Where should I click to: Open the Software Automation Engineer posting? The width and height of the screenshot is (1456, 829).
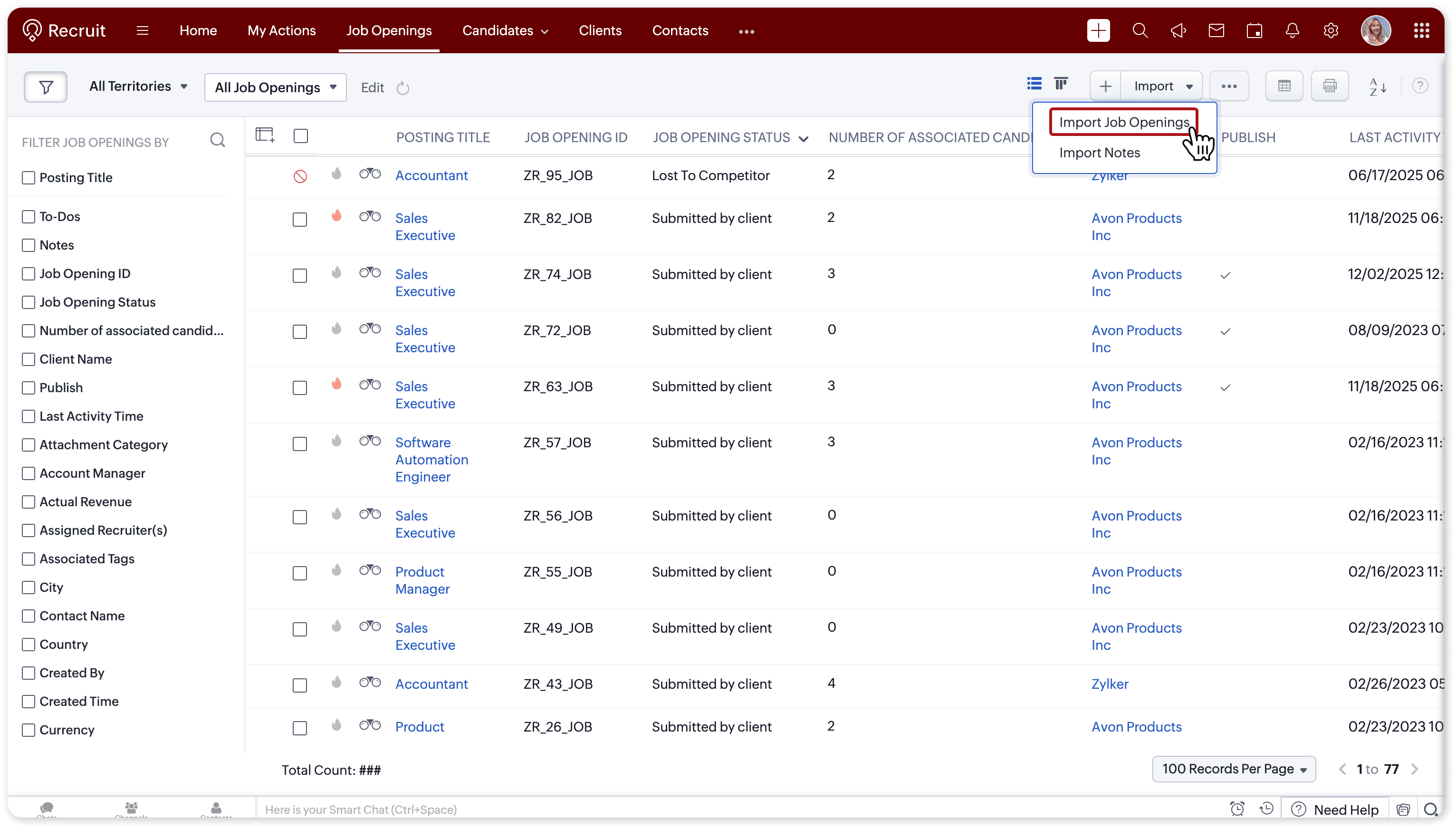coord(431,460)
